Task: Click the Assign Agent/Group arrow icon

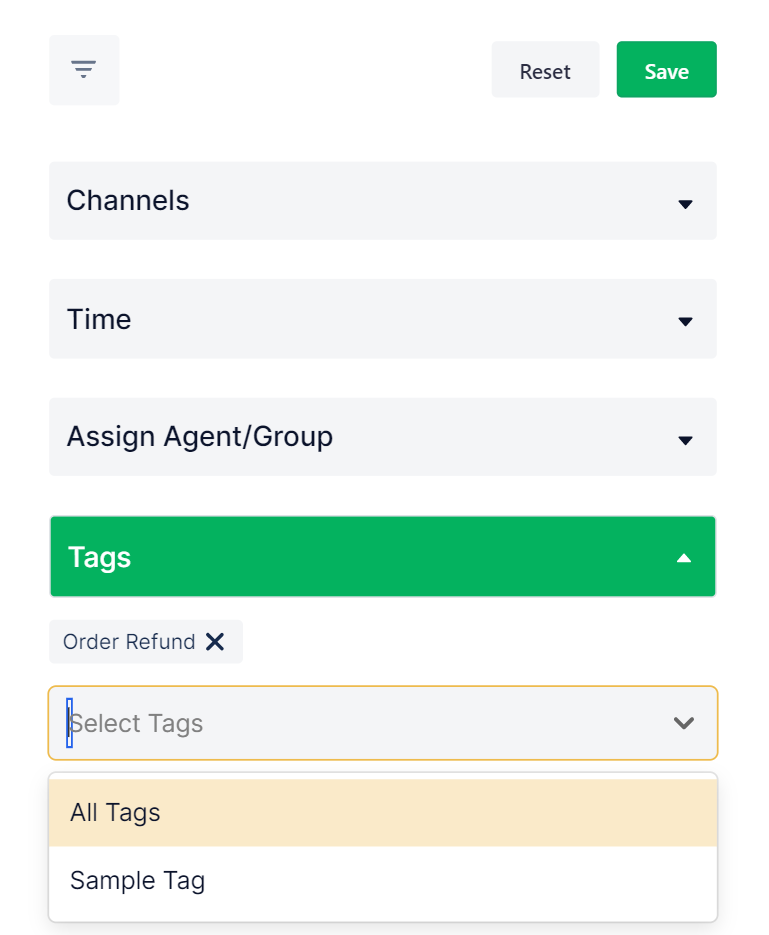Action: pyautogui.click(x=685, y=440)
